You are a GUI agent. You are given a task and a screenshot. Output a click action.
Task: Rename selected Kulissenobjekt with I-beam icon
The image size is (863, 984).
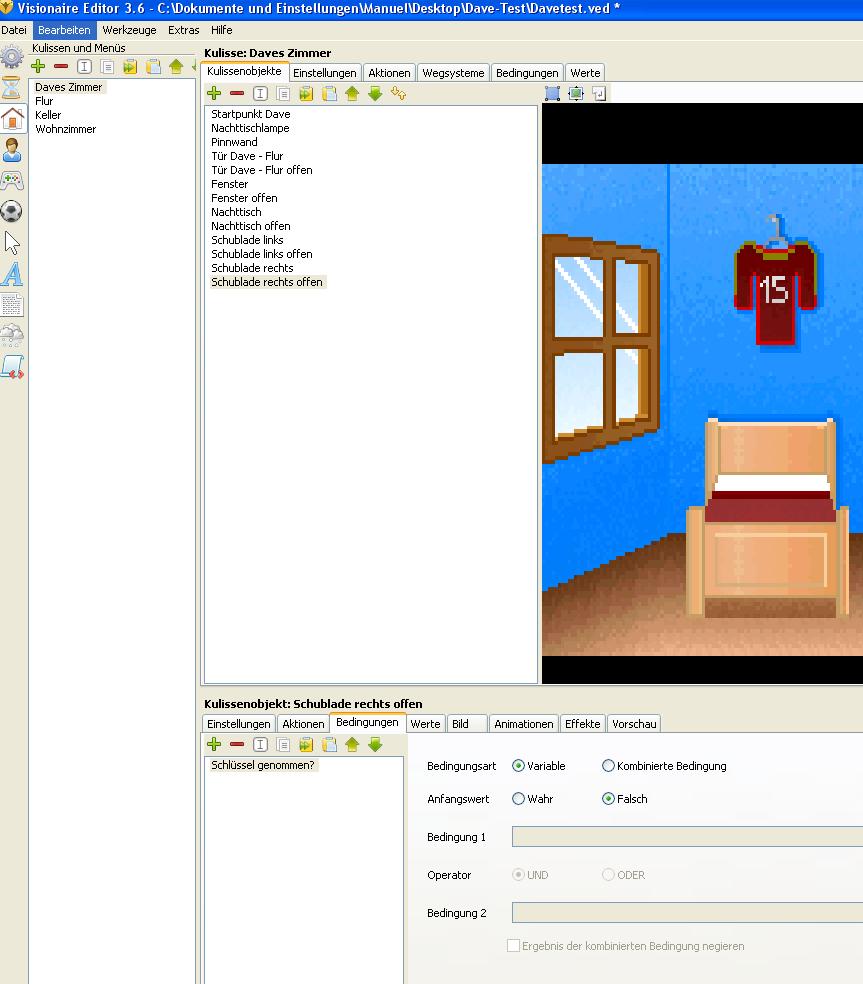click(260, 94)
